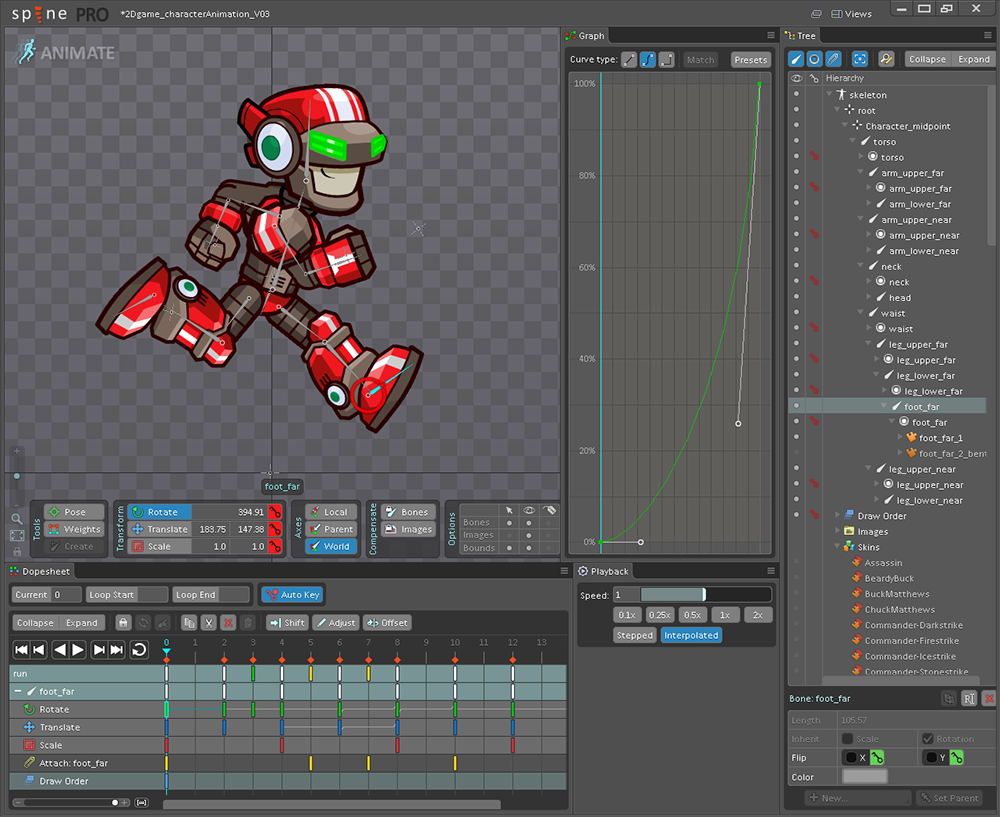Click the bone Color swatch
This screenshot has height=817, width=1000.
coord(864,776)
